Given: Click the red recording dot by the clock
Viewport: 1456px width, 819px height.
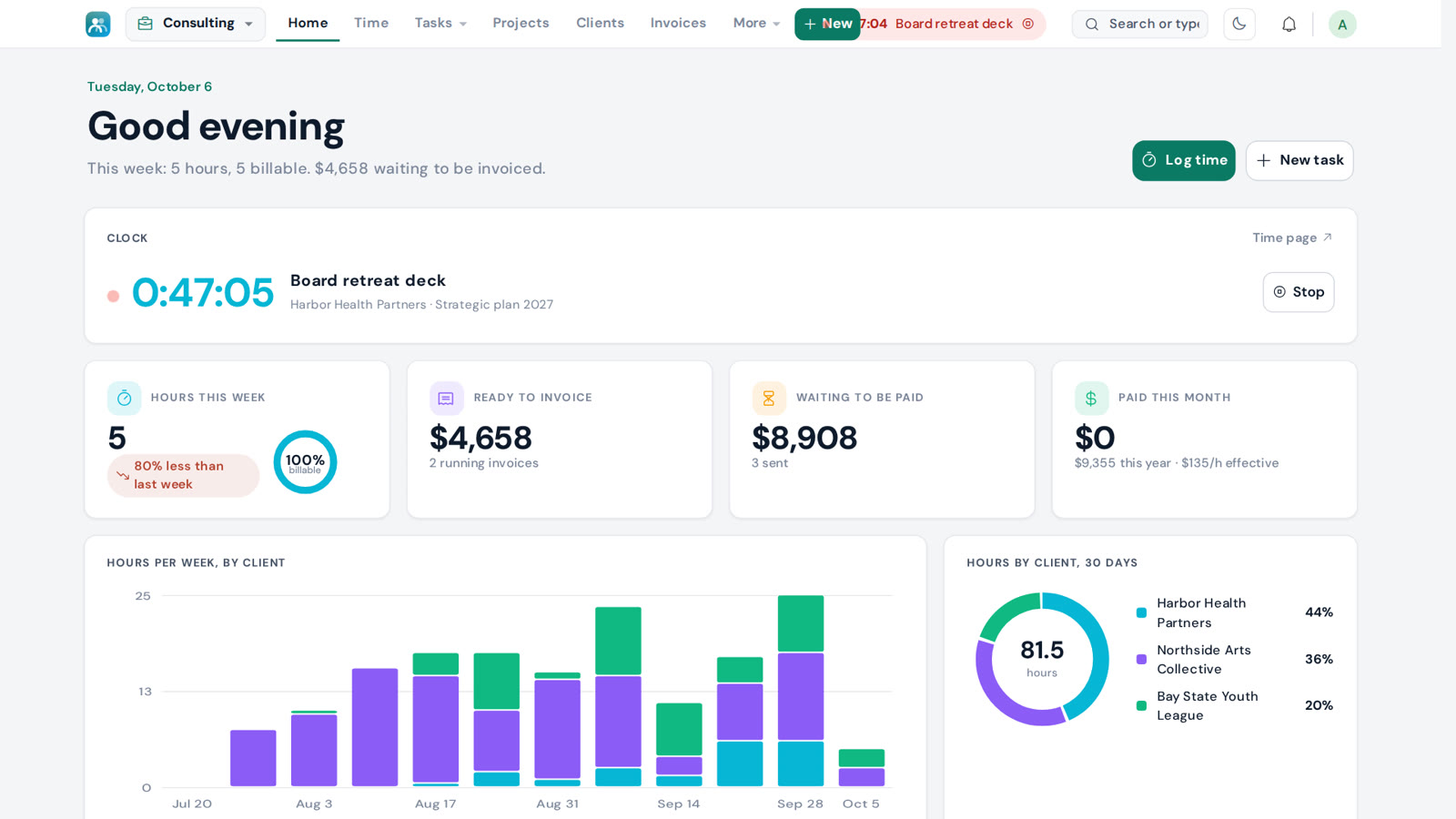Looking at the screenshot, I should [113, 296].
